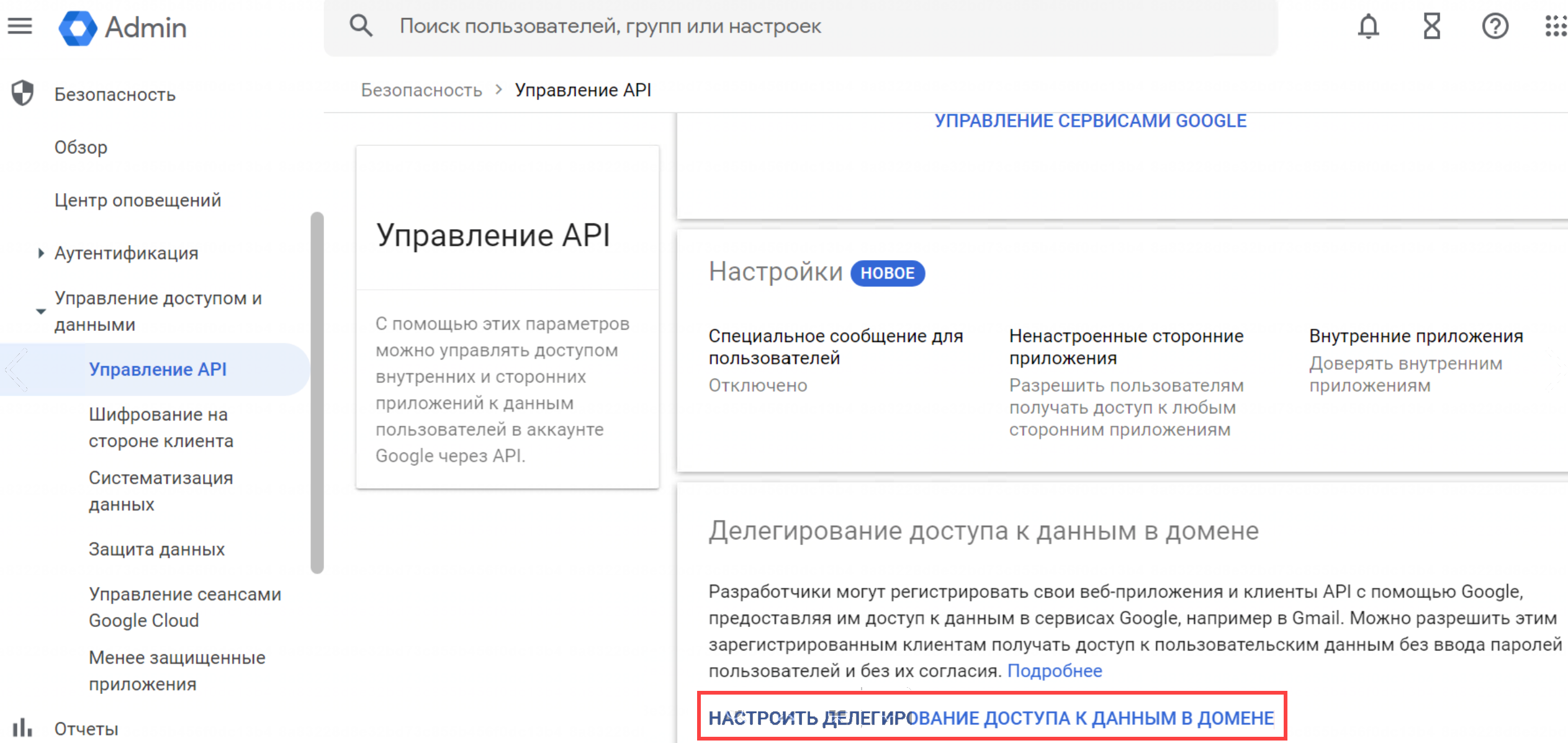Expand the Аутентификация section arrow

pos(41,253)
